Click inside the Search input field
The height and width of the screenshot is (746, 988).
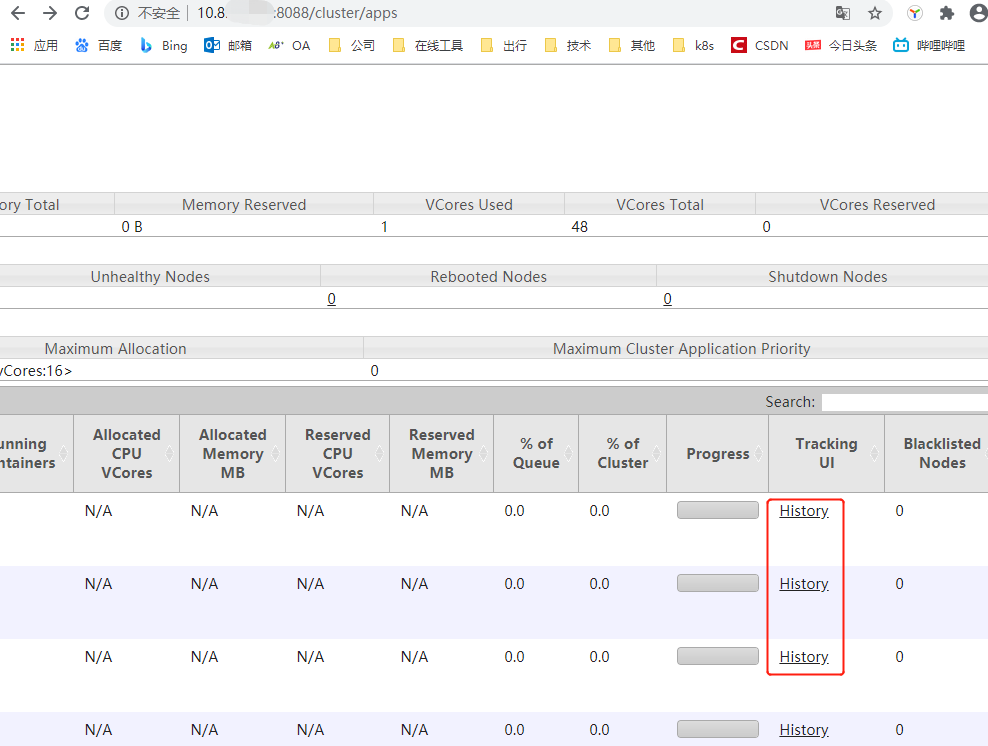[x=904, y=401]
